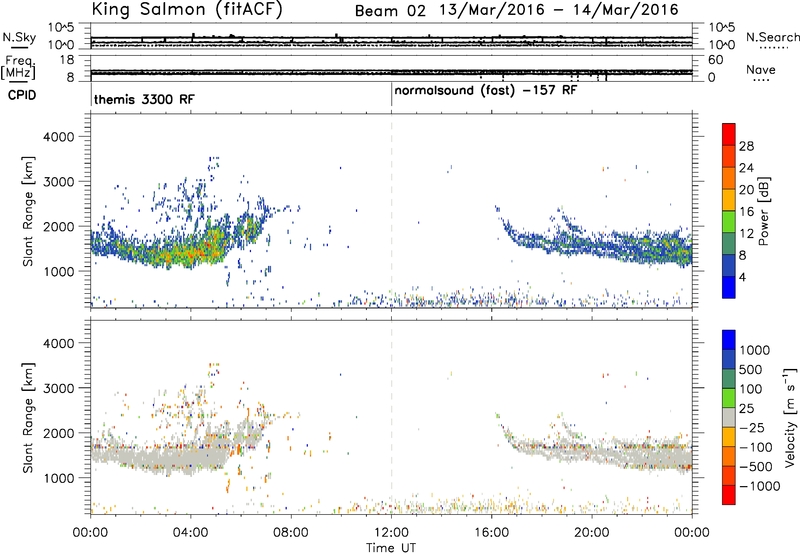800x554 pixels.
Task: Click the "Velocity [m s⁻¹]" colorbar title
Action: [x=790, y=417]
